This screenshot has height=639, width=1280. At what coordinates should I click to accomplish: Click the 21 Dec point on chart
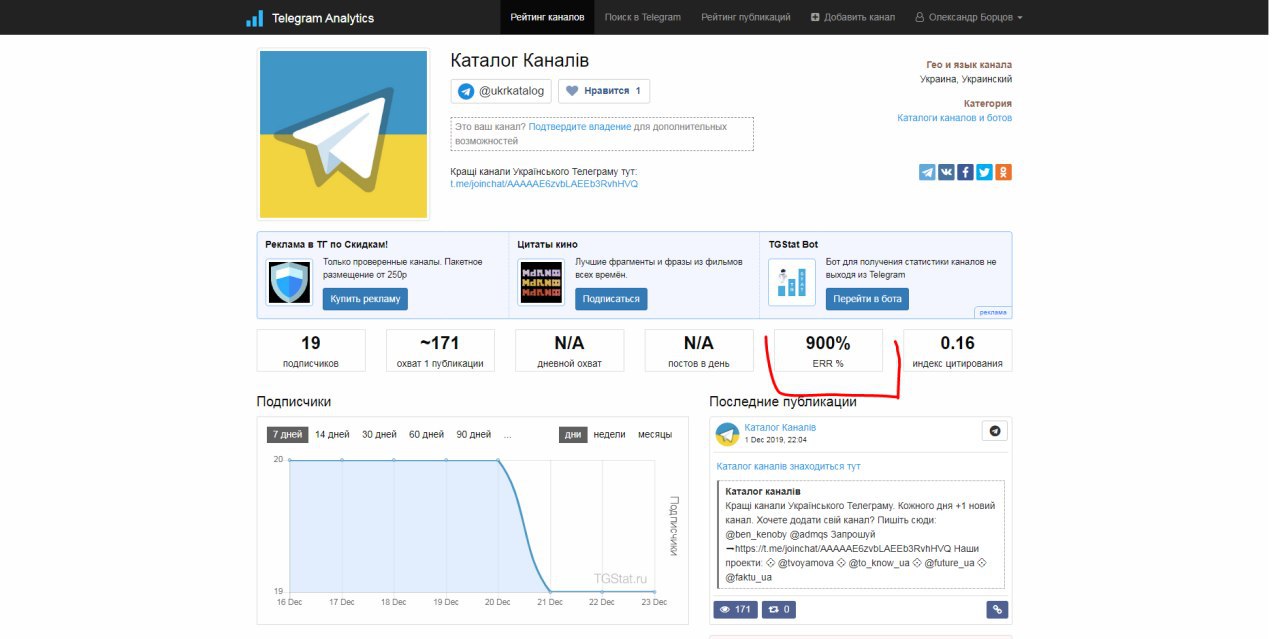click(550, 591)
